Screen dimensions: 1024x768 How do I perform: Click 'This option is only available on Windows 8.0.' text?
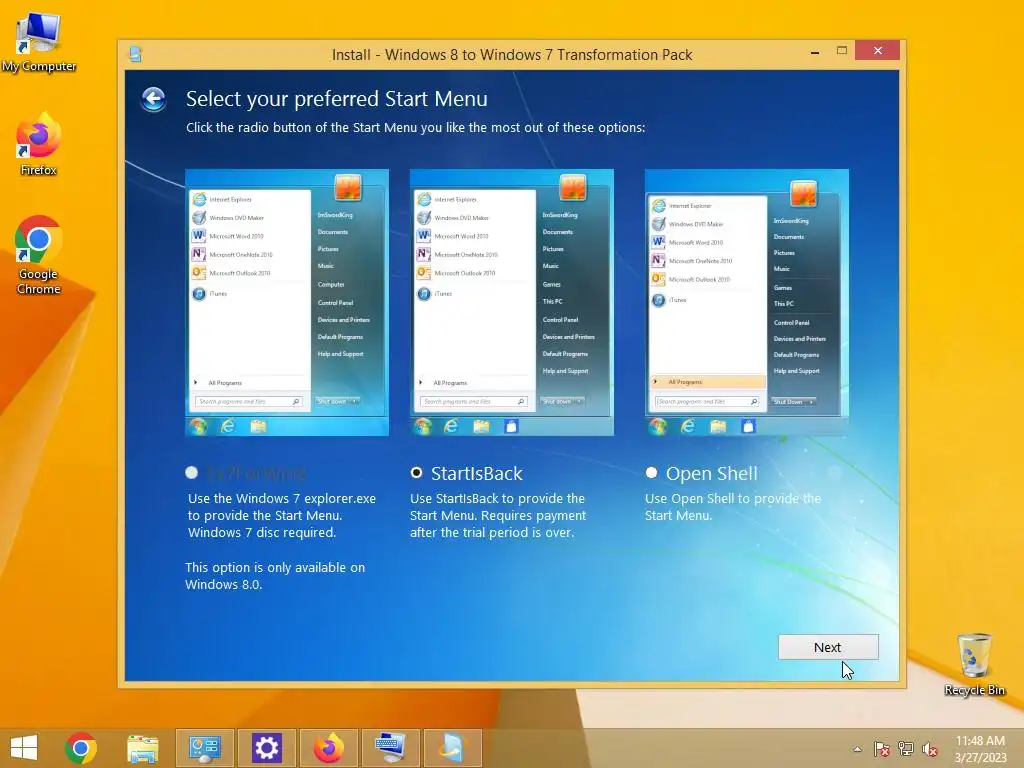(x=275, y=576)
